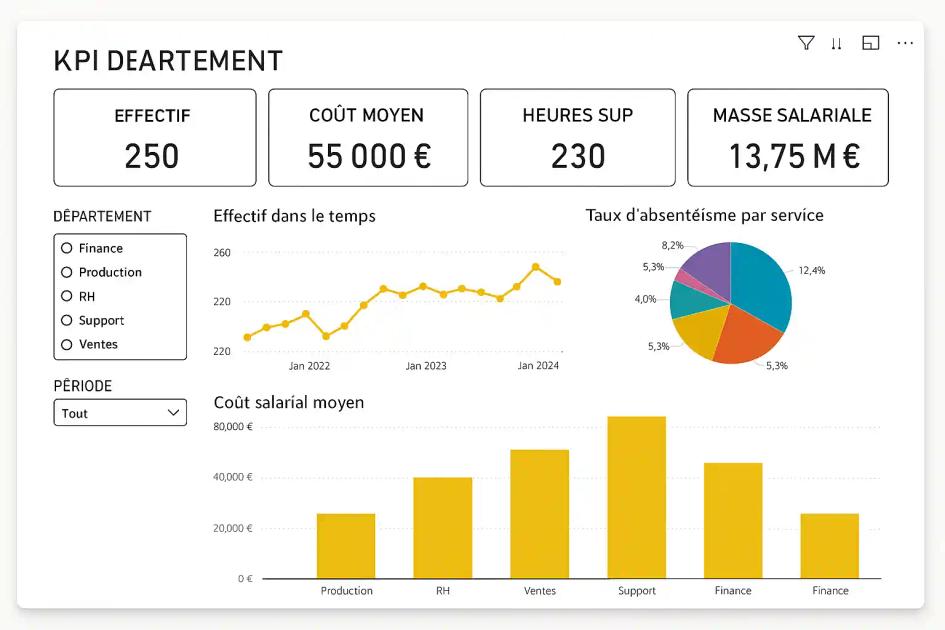Select the Finance radio button
This screenshot has height=630, width=945.
[x=65, y=248]
